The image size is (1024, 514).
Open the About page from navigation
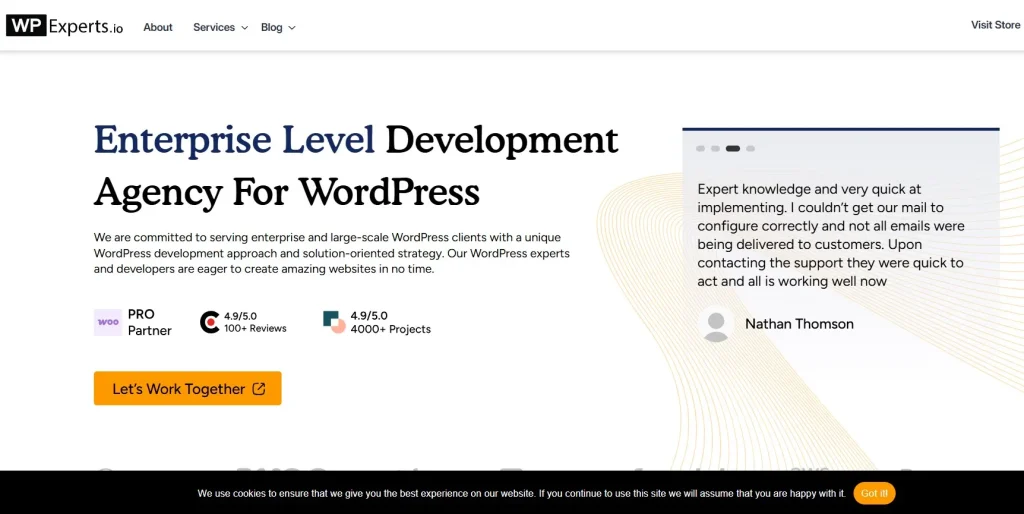point(158,27)
